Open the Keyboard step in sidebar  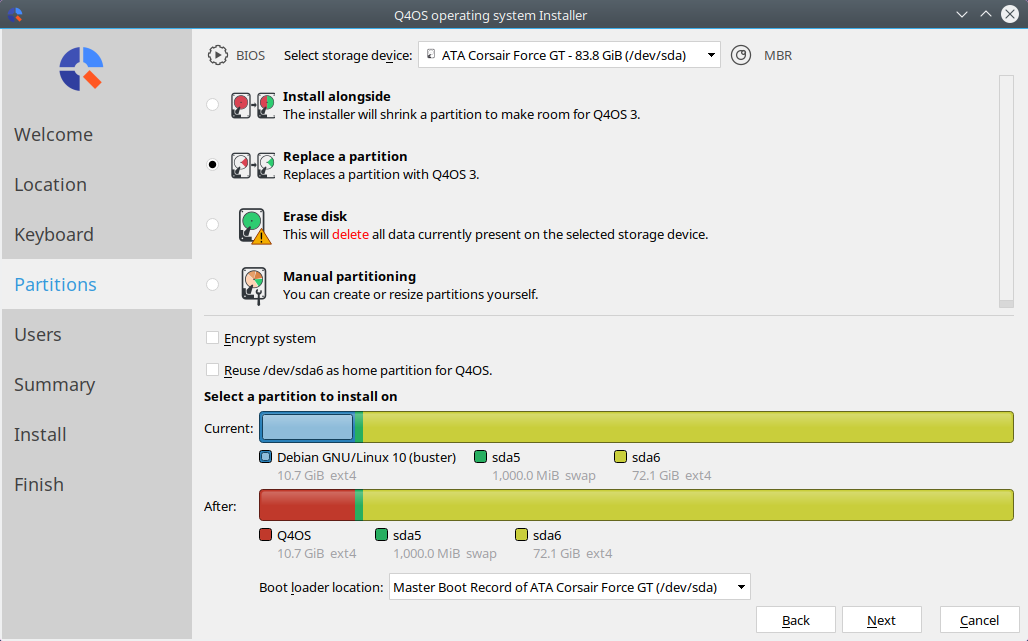pos(54,234)
